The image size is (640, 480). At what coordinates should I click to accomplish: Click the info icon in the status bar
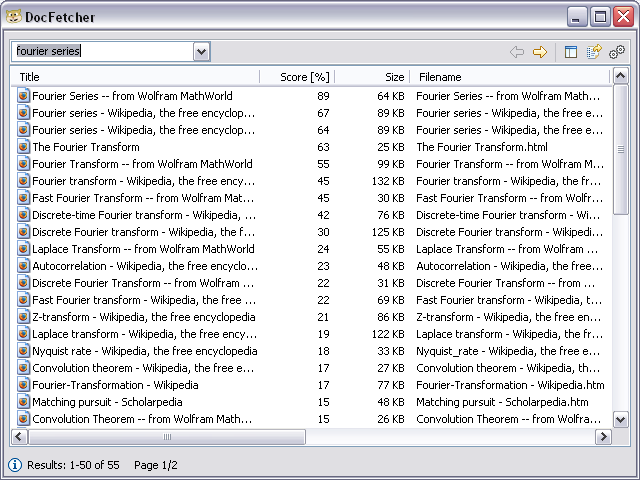click(x=15, y=465)
